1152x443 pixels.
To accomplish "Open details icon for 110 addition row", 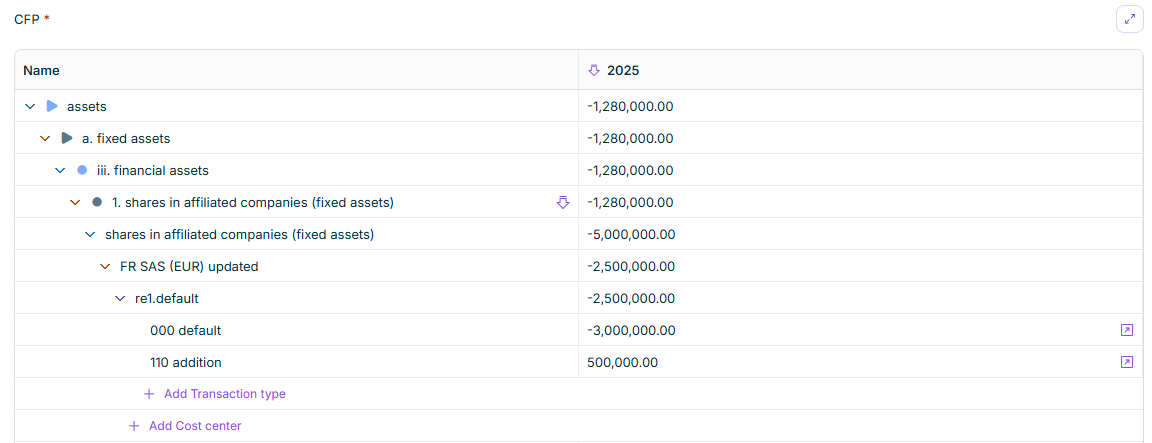I will pos(1126,362).
